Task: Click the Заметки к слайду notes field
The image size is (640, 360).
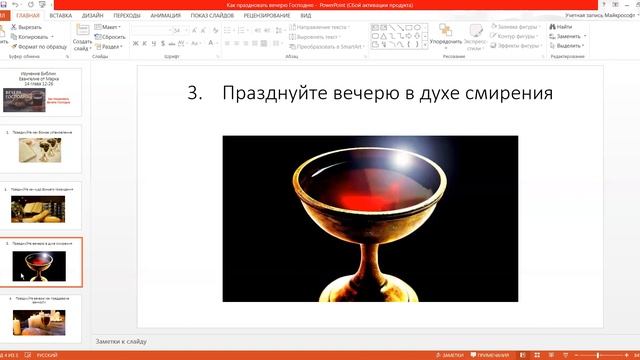Action: click(x=121, y=341)
